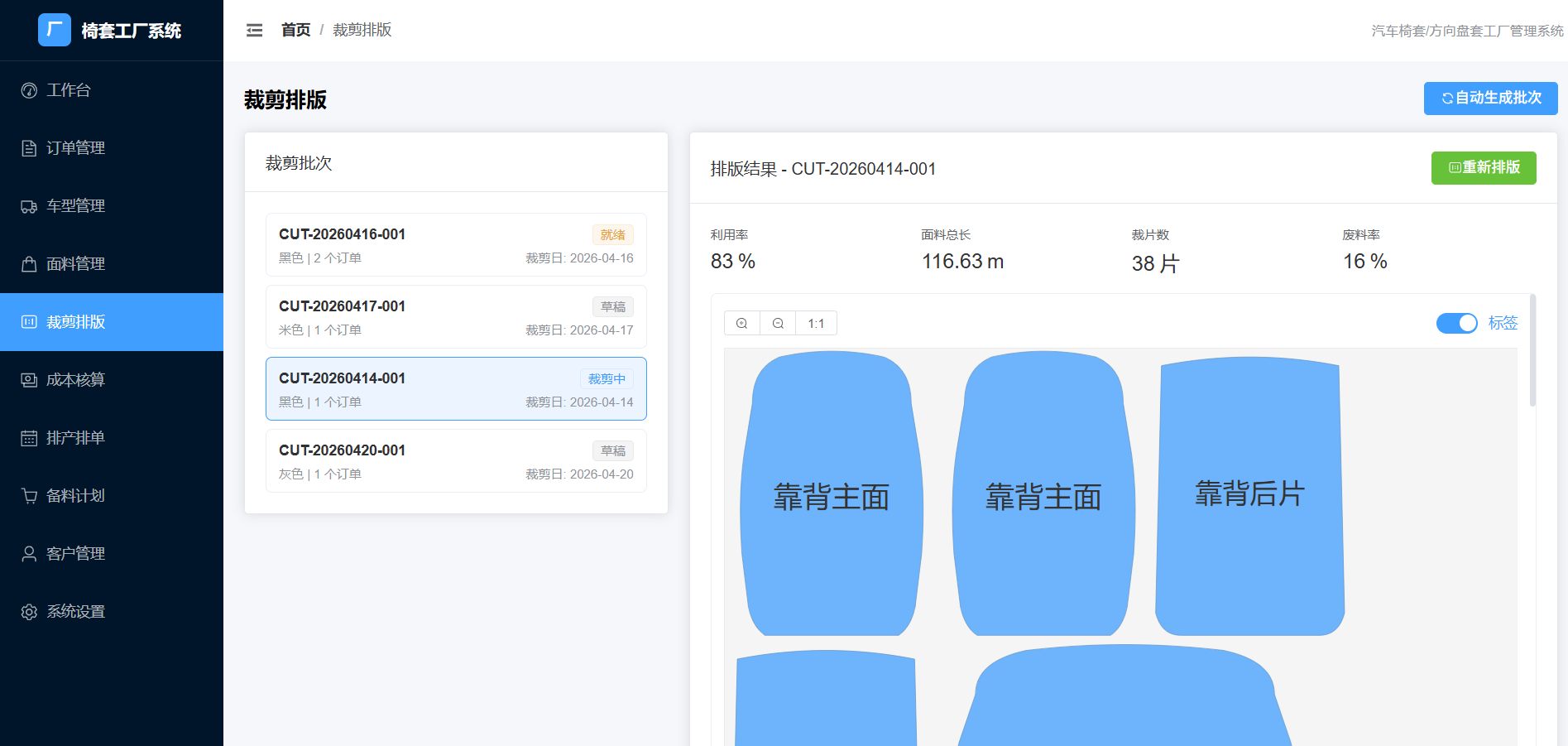Click the 废料率 value 16 %
The image size is (1568, 746).
pos(1364,262)
